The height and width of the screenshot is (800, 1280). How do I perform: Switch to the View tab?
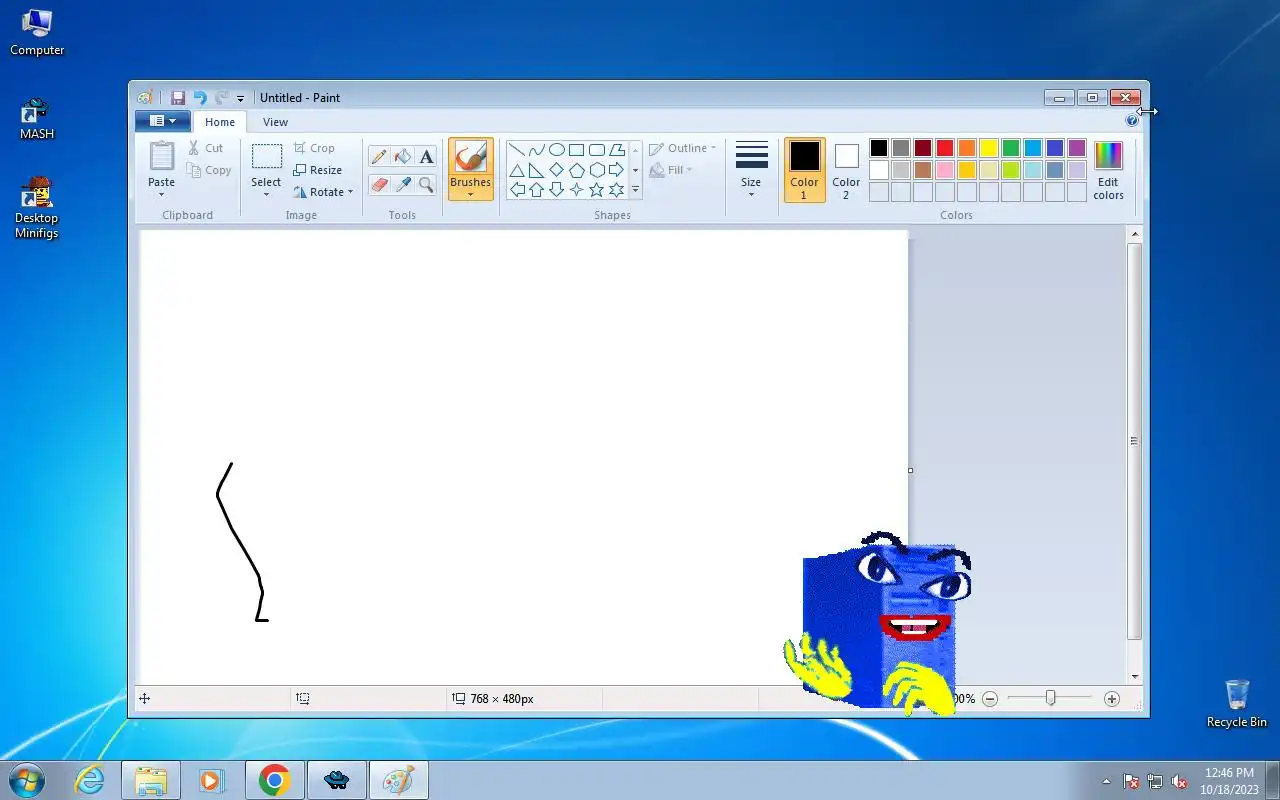(x=275, y=122)
